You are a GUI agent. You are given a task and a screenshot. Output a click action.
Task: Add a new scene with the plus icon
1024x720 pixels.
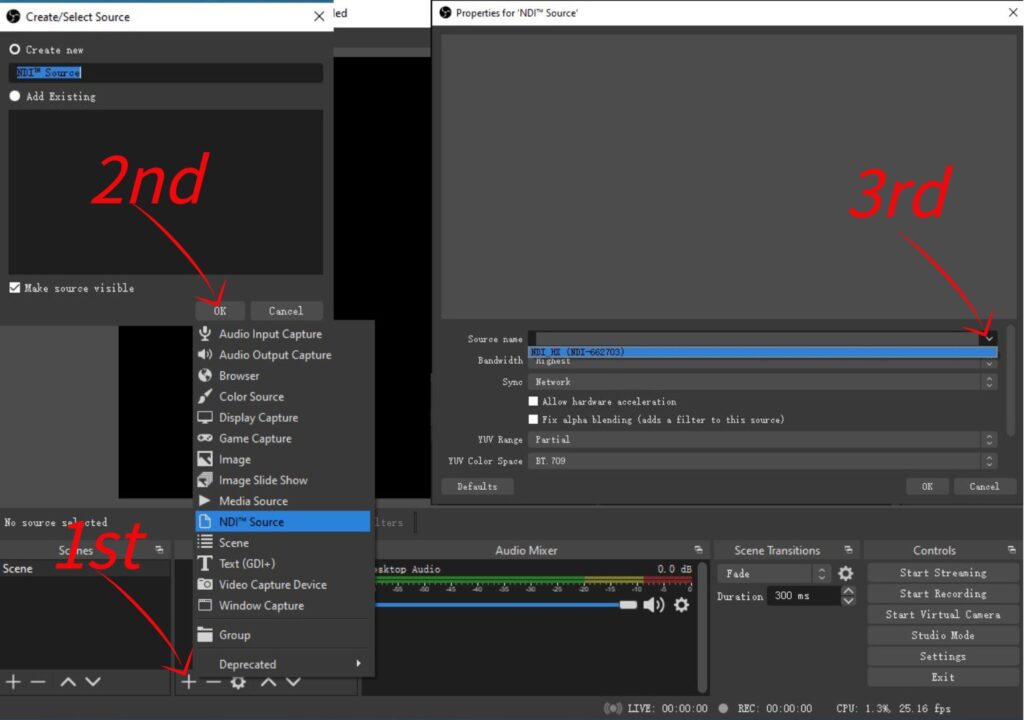13,682
